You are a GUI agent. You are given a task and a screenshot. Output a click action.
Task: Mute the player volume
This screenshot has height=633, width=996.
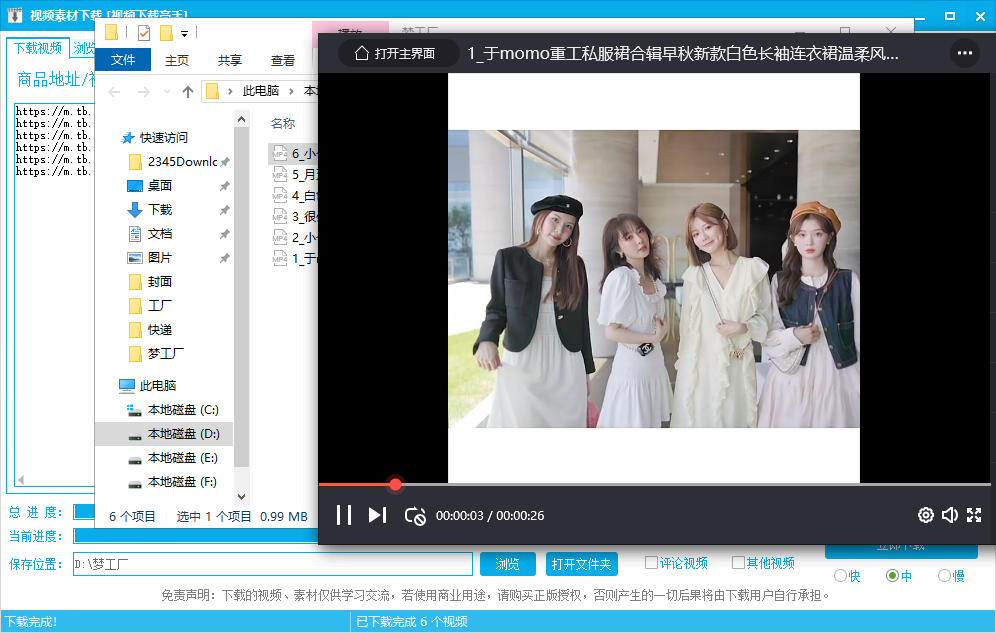[950, 515]
